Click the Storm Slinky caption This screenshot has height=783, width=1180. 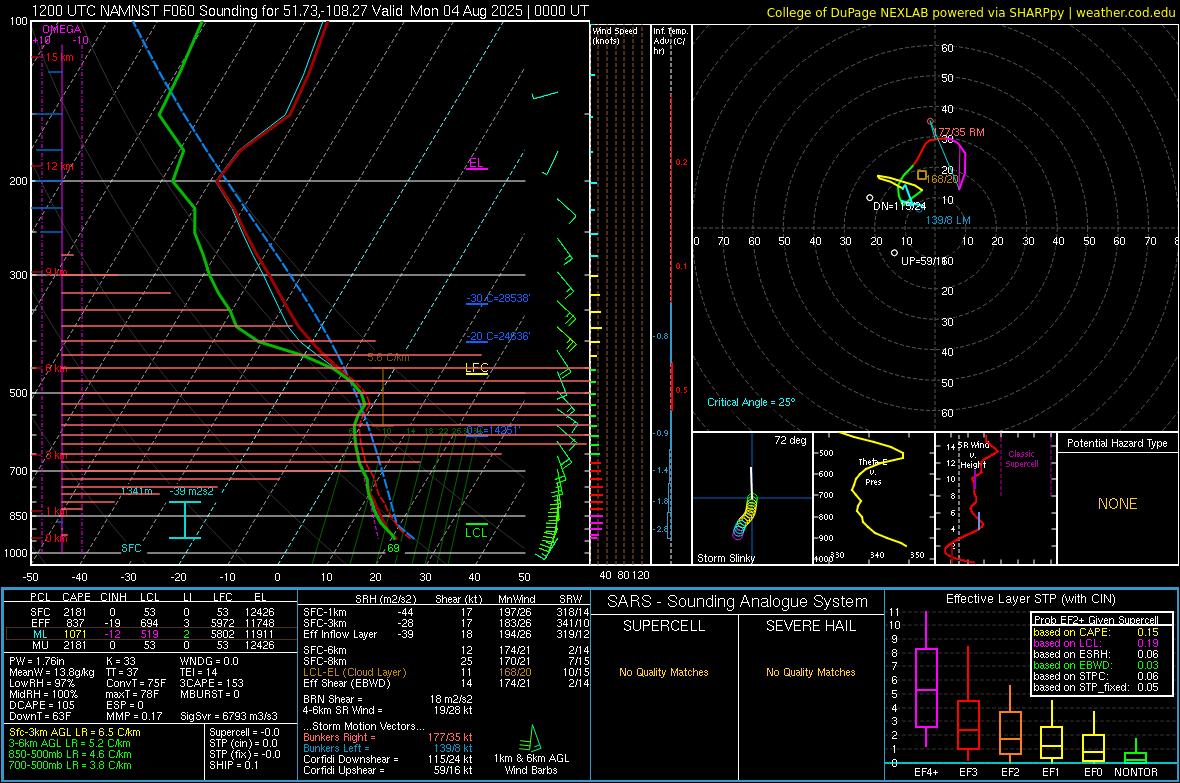[725, 558]
